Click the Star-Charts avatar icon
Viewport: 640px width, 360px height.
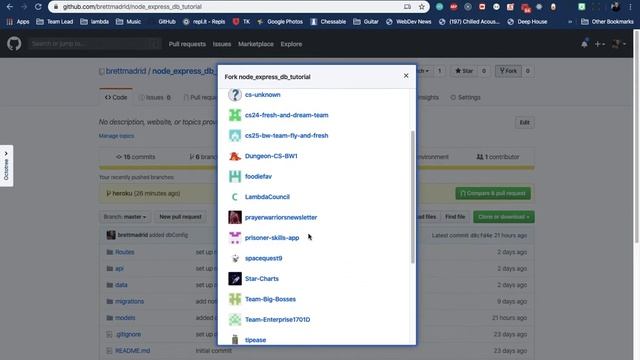(235, 278)
